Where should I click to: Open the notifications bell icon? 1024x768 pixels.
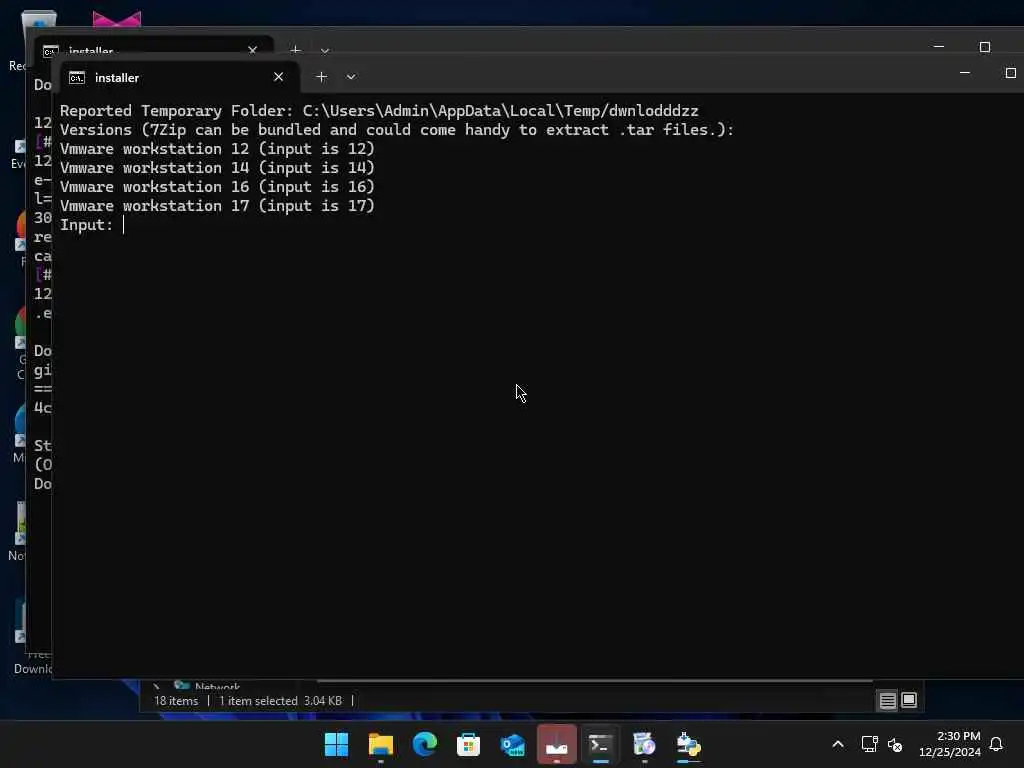pyautogui.click(x=996, y=744)
